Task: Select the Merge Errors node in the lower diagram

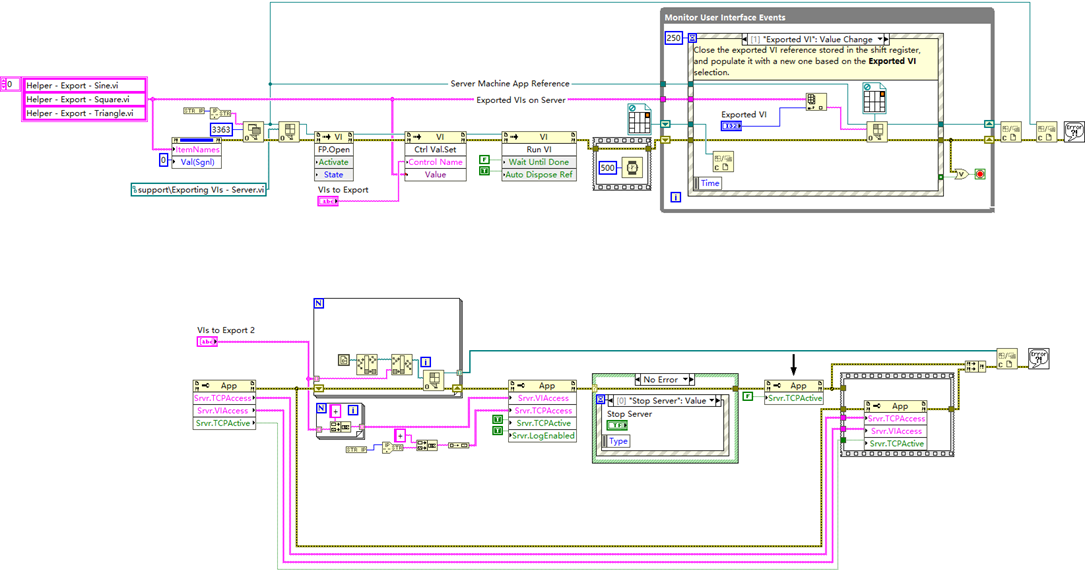Action: coord(975,366)
